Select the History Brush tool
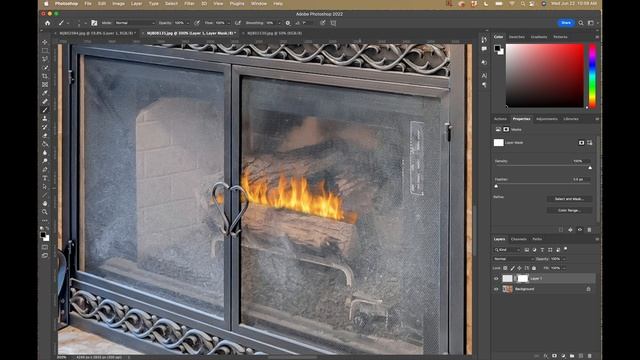Viewport: 640px width, 360px height. (x=45, y=127)
